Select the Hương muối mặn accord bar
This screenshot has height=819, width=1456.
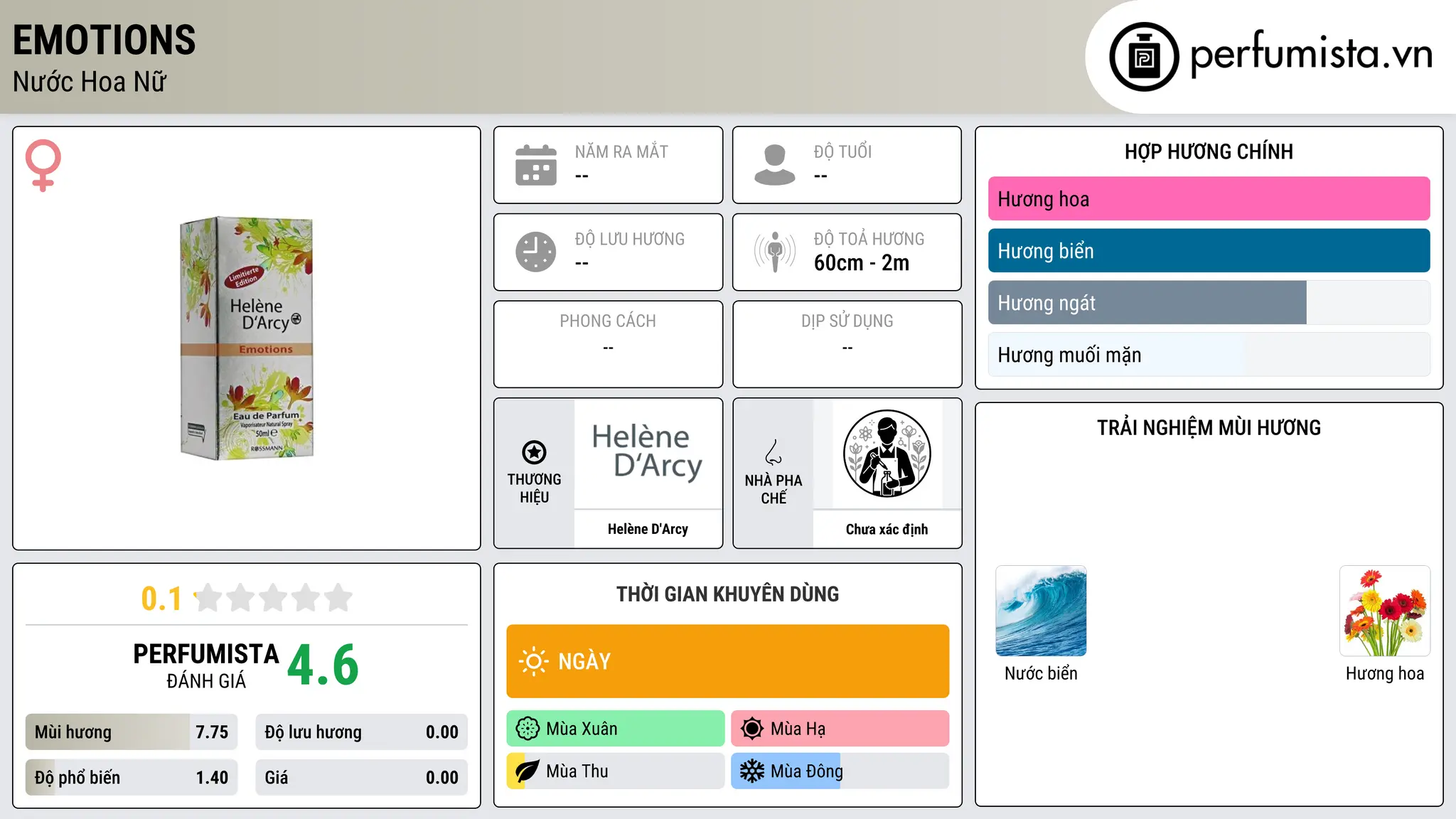1209,355
